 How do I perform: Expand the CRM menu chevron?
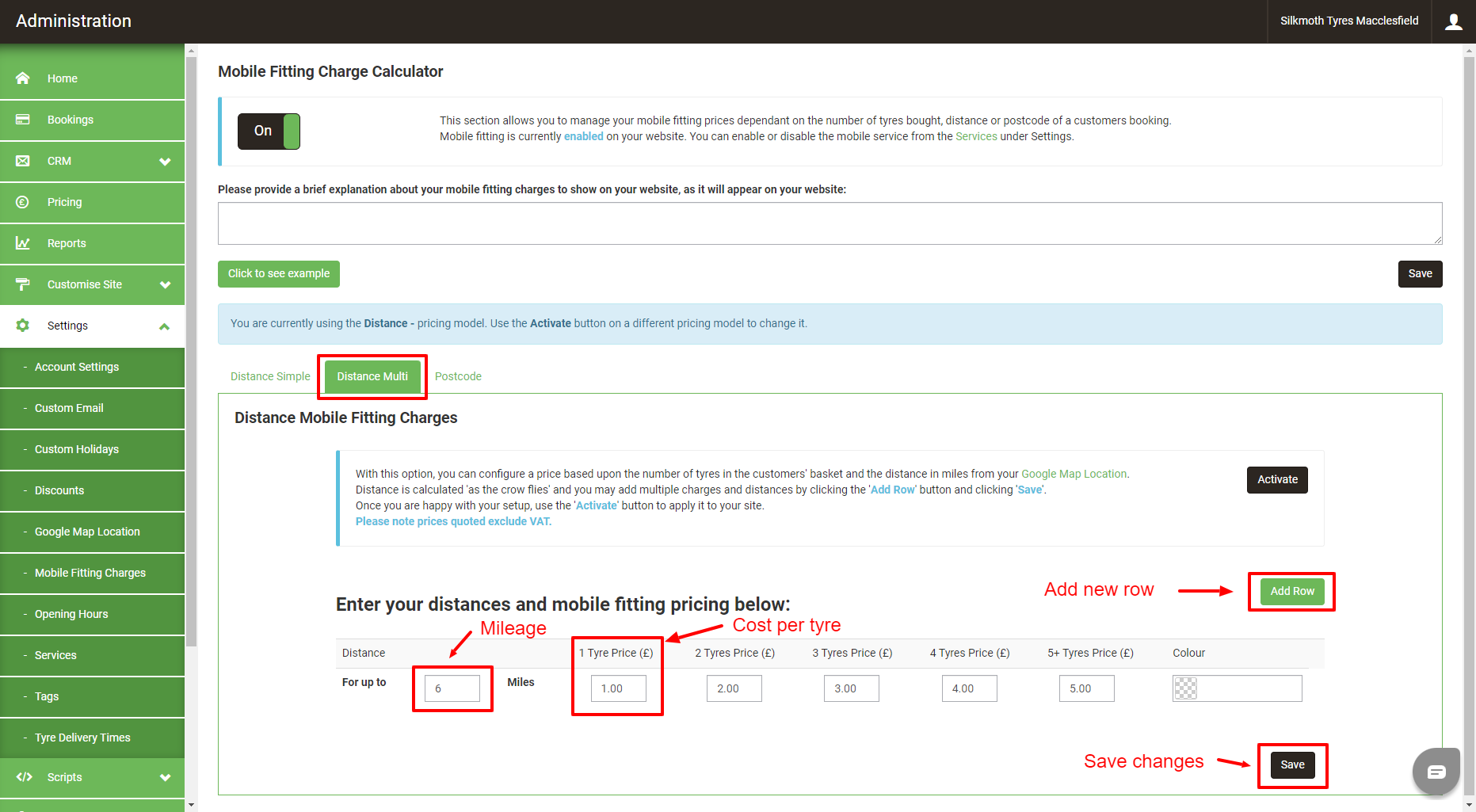pyautogui.click(x=165, y=162)
